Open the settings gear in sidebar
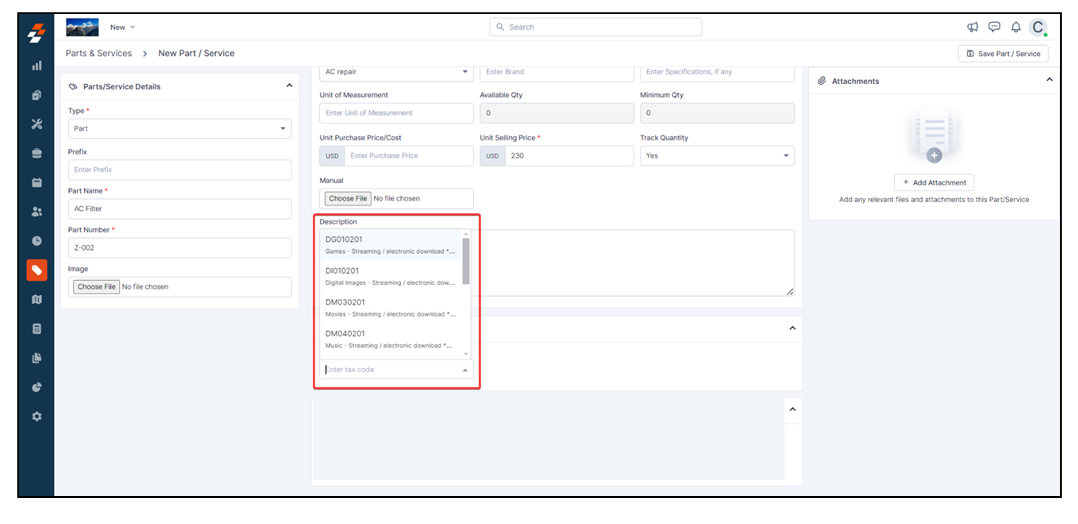The height and width of the screenshot is (524, 1078). pos(37,416)
